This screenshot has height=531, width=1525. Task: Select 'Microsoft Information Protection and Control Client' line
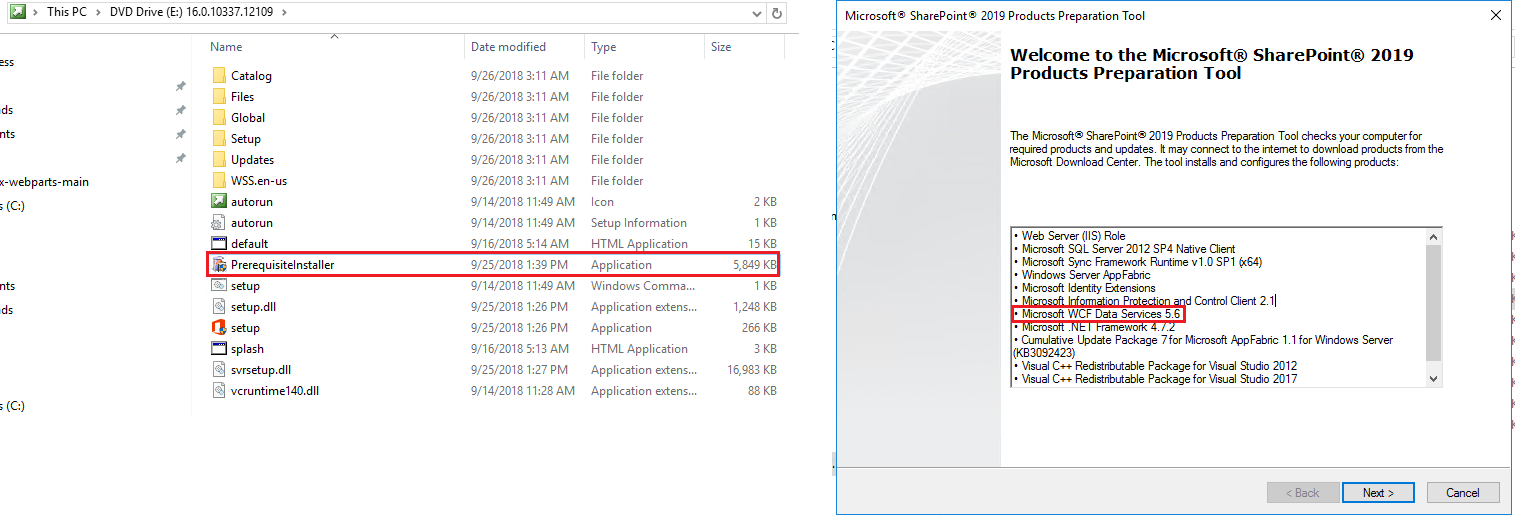[1146, 301]
